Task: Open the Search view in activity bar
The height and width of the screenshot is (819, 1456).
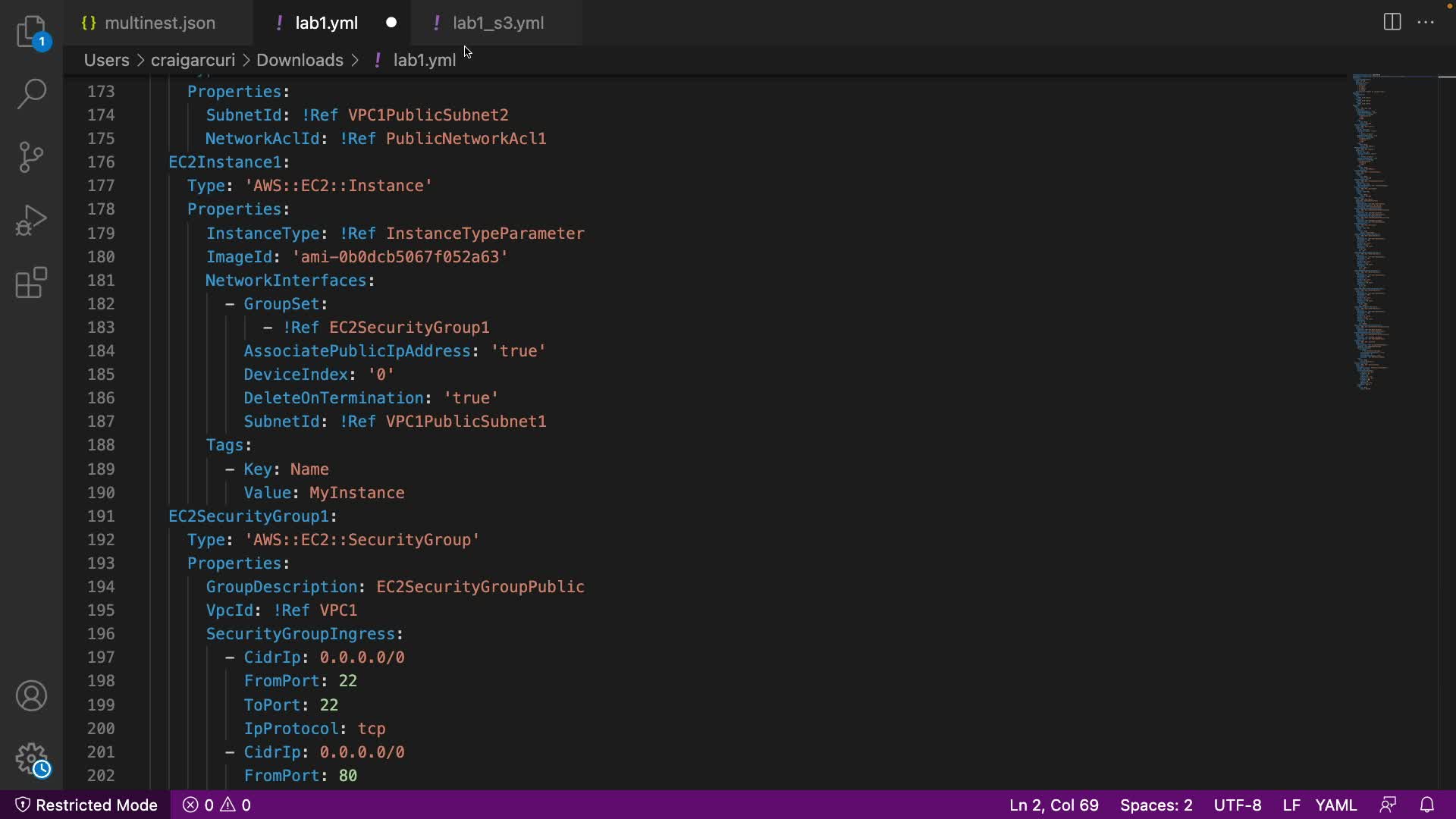Action: [x=31, y=94]
